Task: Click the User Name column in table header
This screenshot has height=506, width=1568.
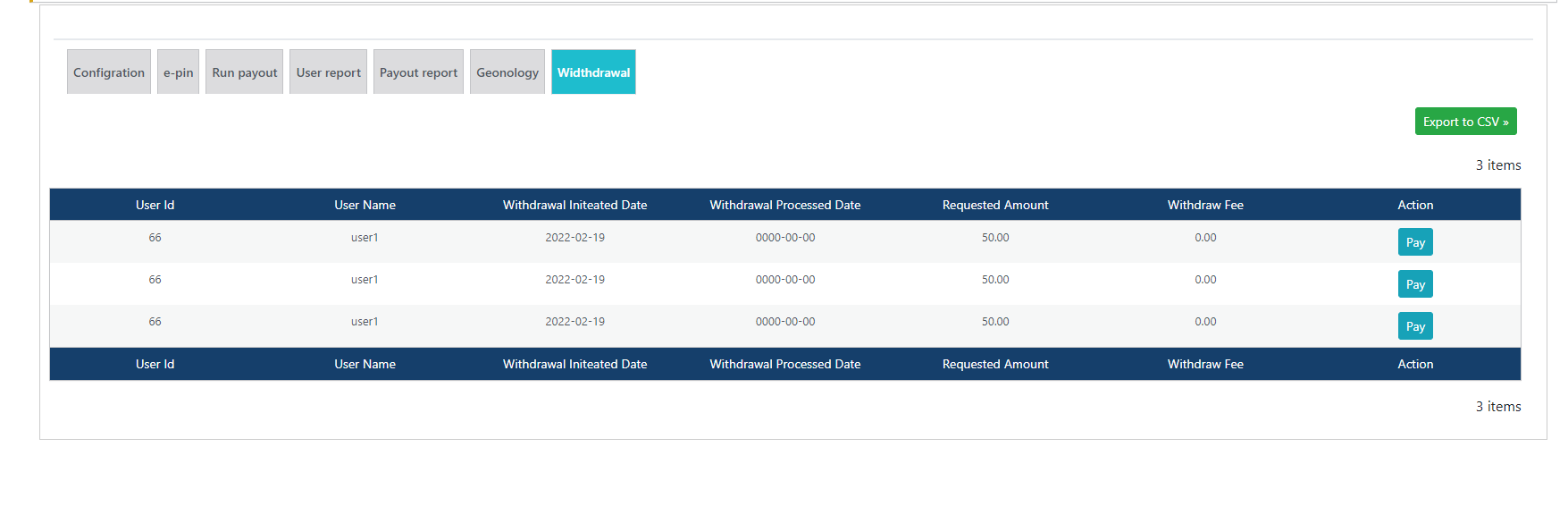Action: (365, 205)
